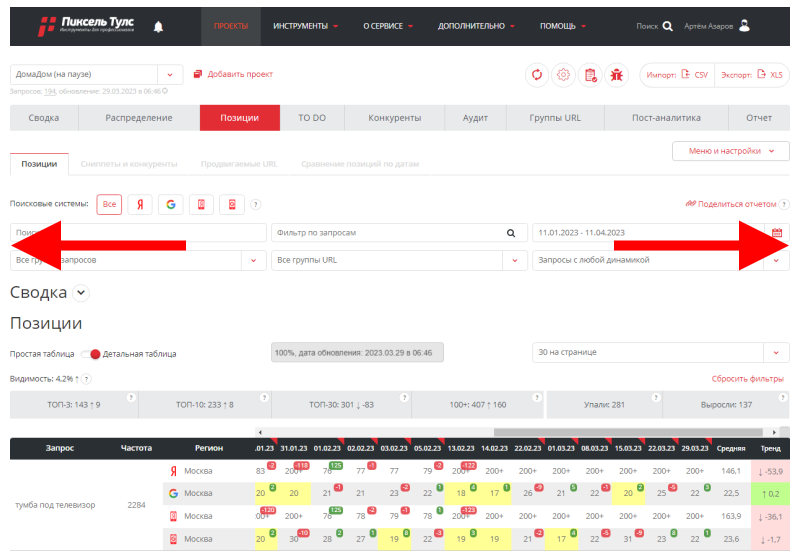
Task: Open ПОМОЩЬ menu in header
Action: 563,26
